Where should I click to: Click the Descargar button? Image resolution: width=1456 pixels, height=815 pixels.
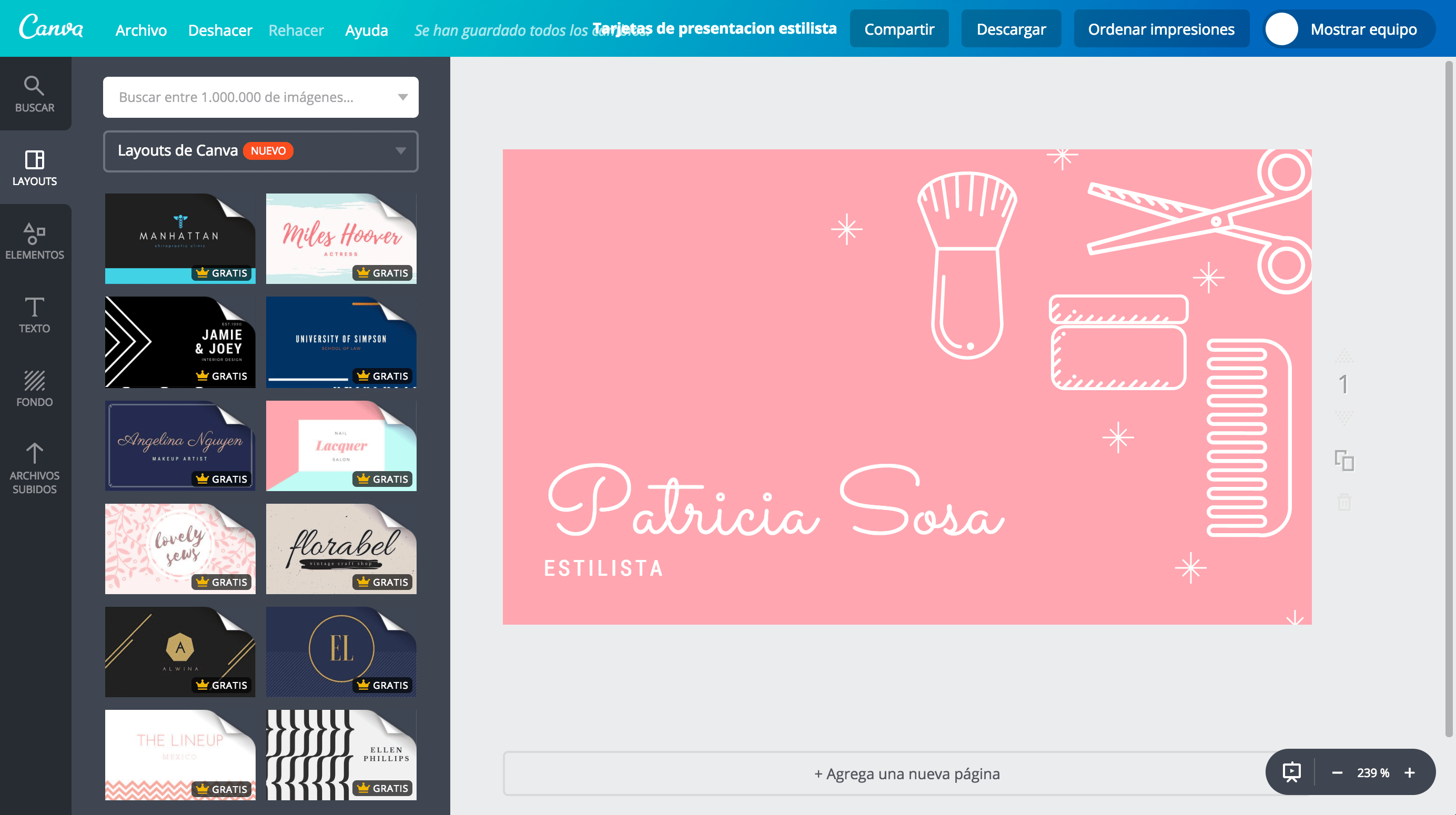coord(1010,29)
